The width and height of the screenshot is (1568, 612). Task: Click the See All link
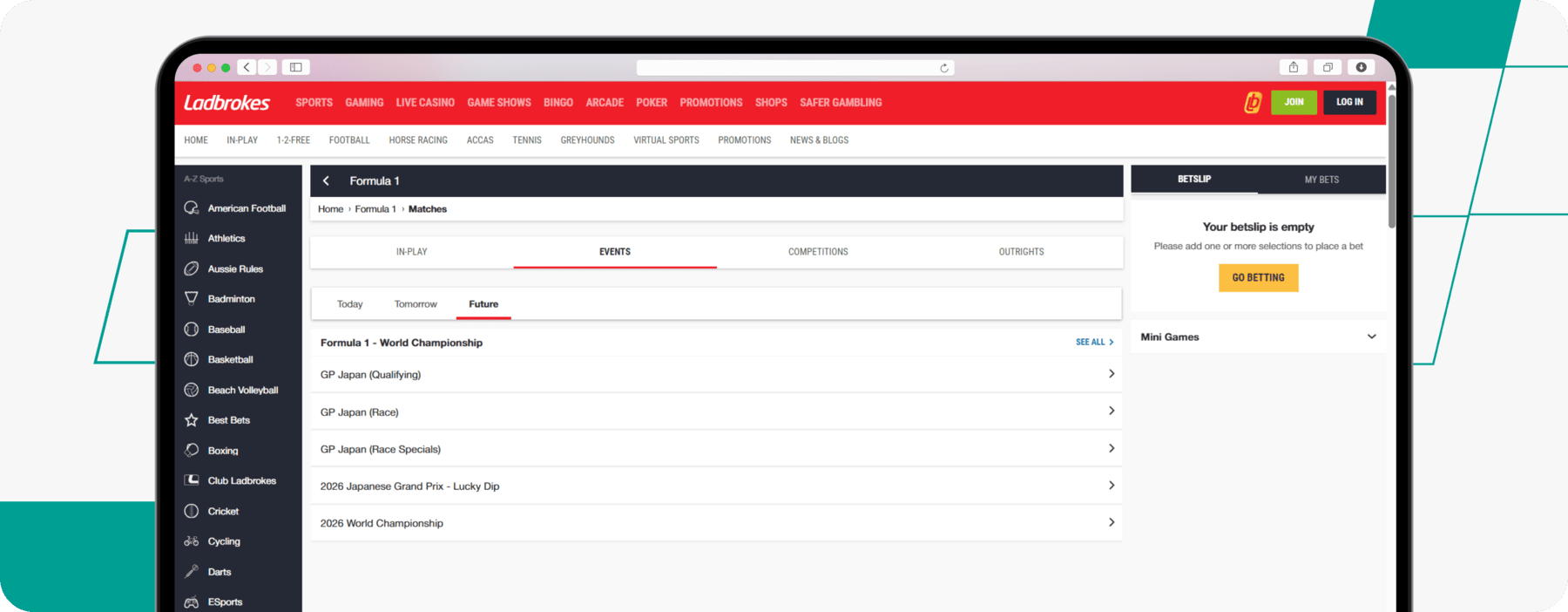(x=1094, y=343)
